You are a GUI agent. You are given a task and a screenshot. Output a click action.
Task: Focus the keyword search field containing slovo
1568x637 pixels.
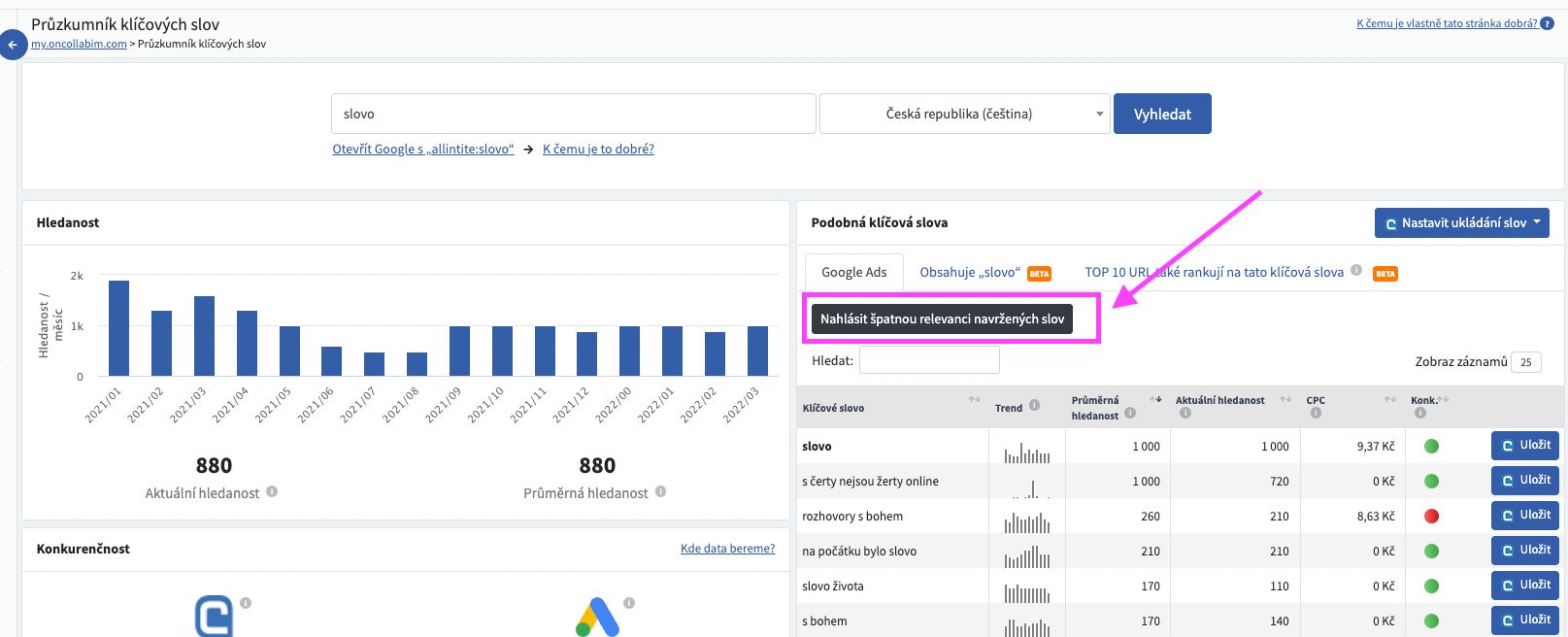573,114
